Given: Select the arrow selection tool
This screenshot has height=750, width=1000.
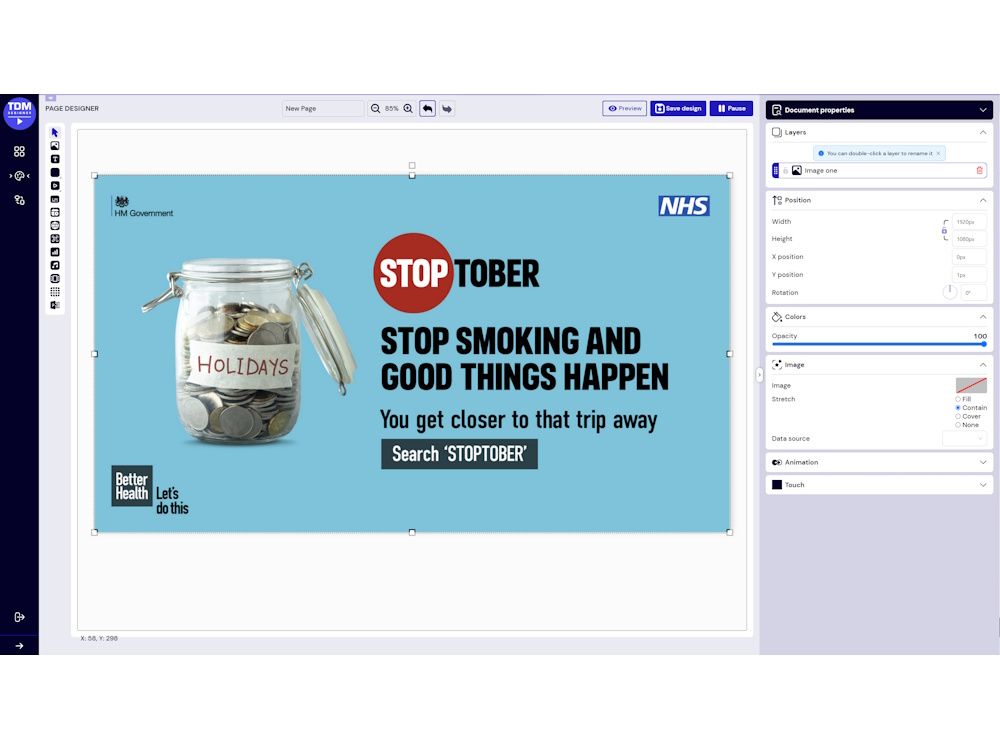Looking at the screenshot, I should [x=55, y=131].
